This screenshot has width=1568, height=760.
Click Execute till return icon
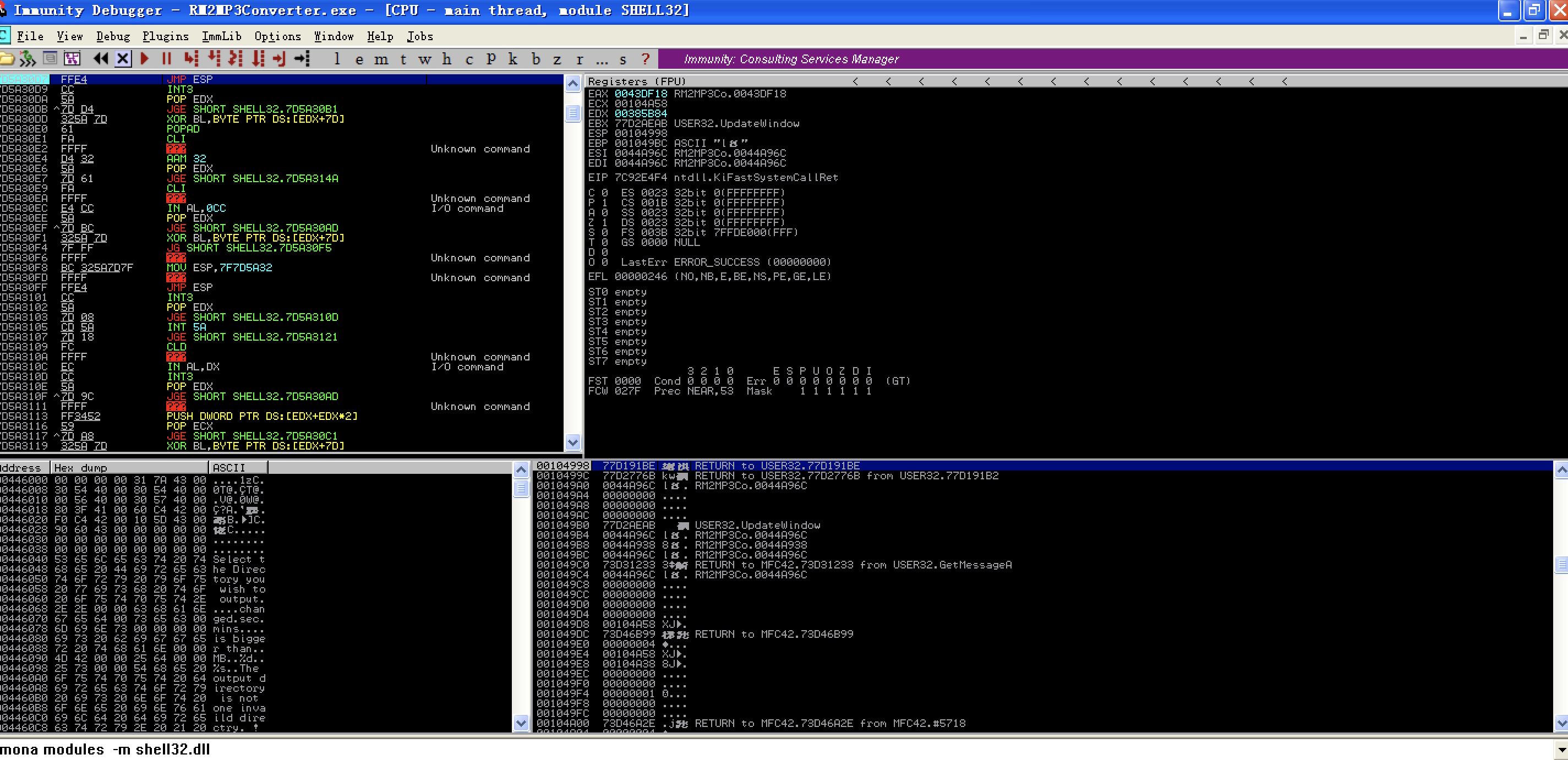click(280, 58)
